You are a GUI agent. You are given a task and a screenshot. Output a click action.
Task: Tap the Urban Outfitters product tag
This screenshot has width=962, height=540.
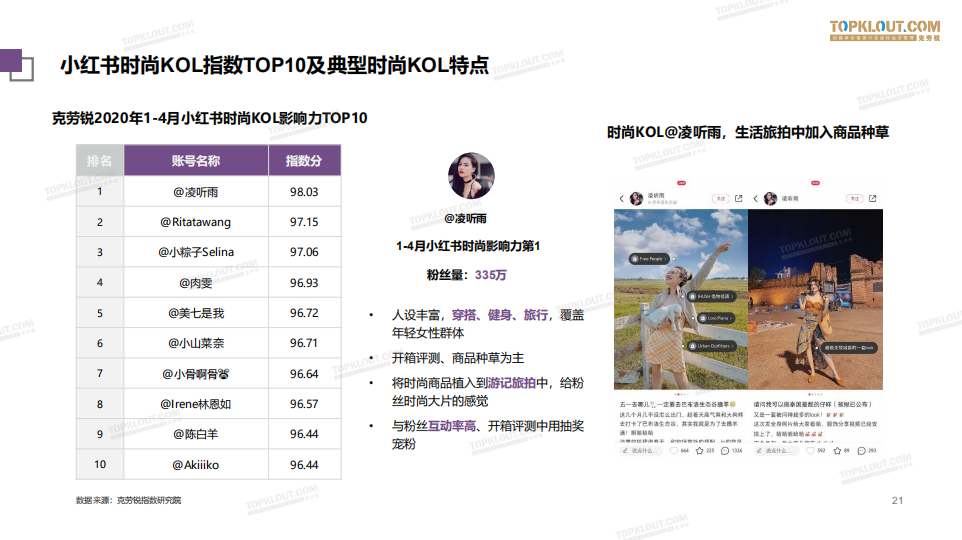click(711, 346)
